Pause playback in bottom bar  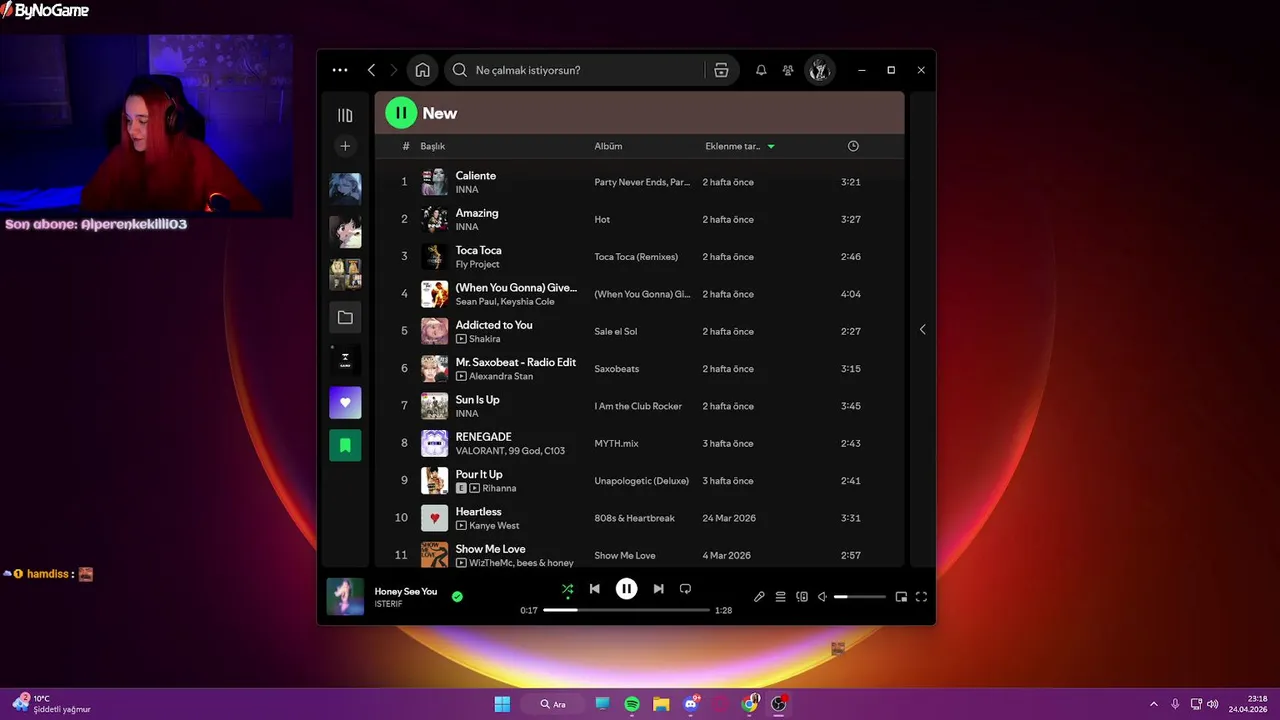tap(626, 589)
